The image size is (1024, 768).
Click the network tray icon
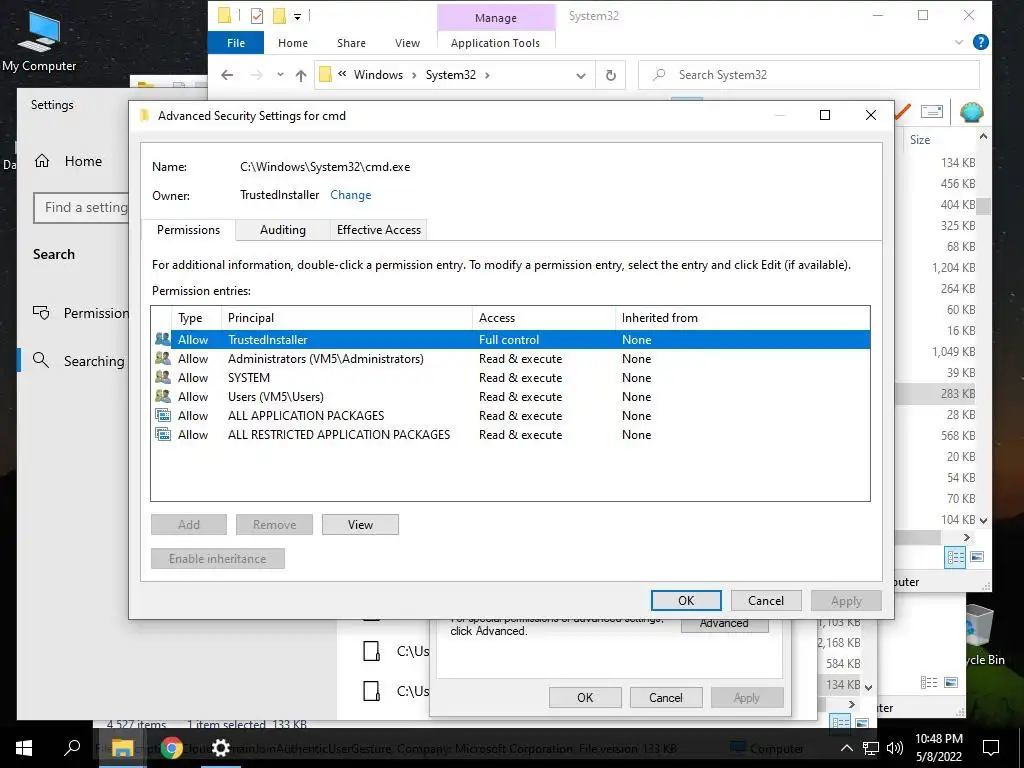pos(871,748)
